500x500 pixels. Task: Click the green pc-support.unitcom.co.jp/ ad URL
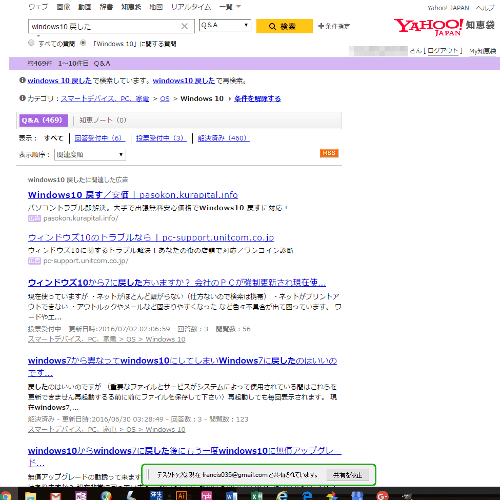pos(86,261)
